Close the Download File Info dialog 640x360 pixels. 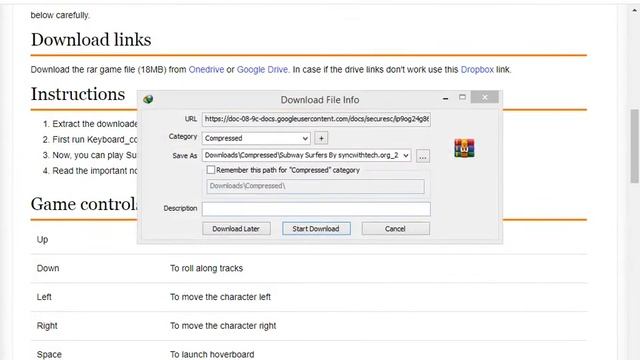(484, 98)
